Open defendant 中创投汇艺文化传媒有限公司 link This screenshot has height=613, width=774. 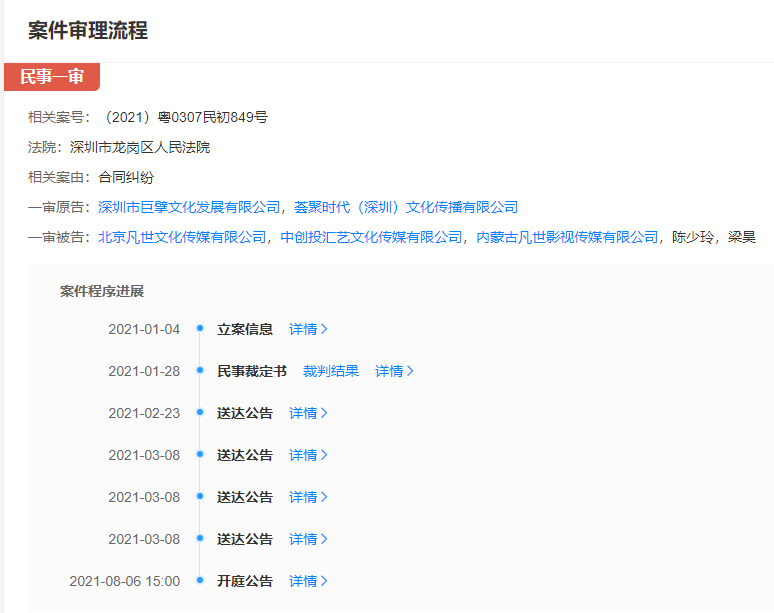click(x=371, y=237)
